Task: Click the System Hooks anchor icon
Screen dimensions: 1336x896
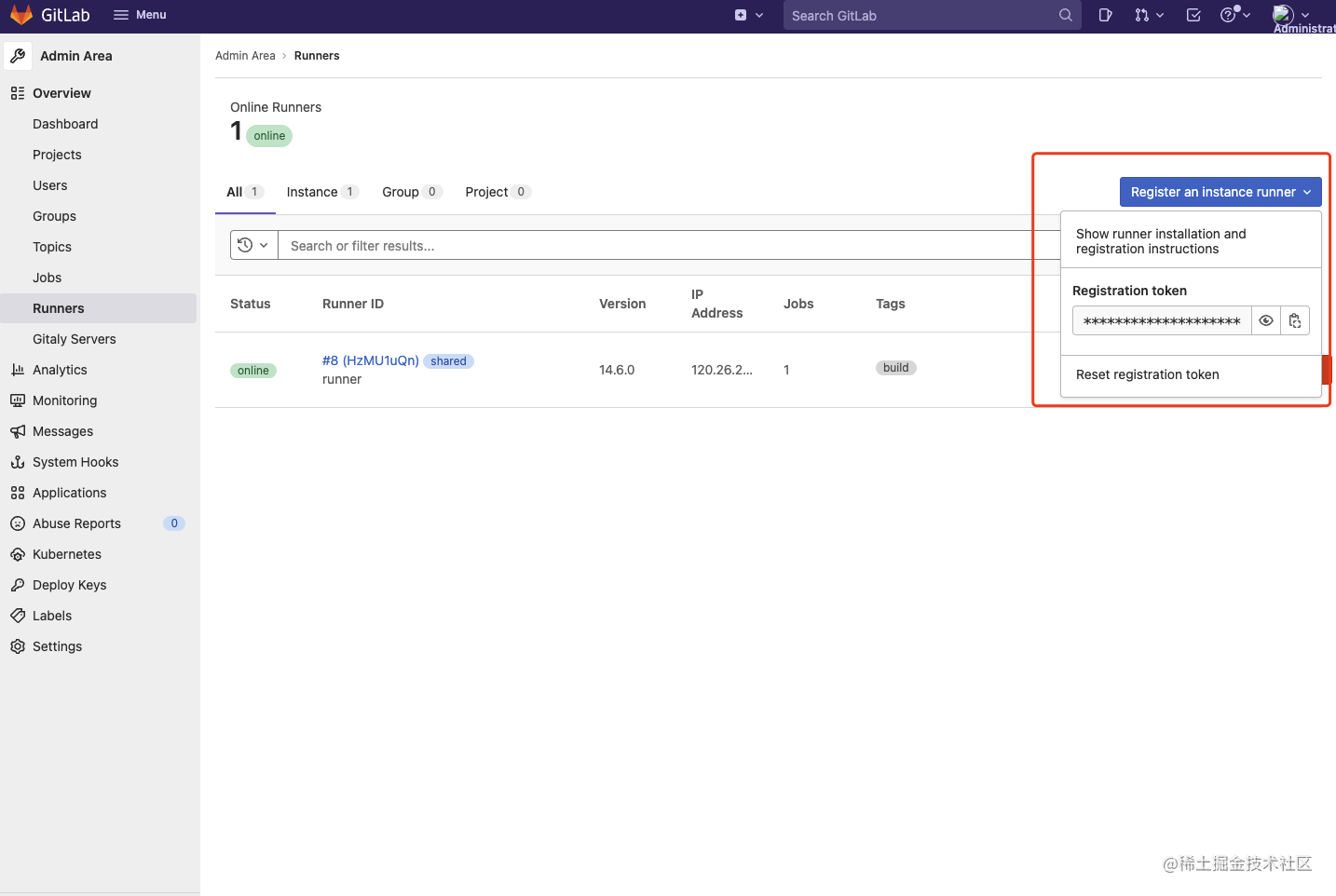Action: pyautogui.click(x=18, y=462)
